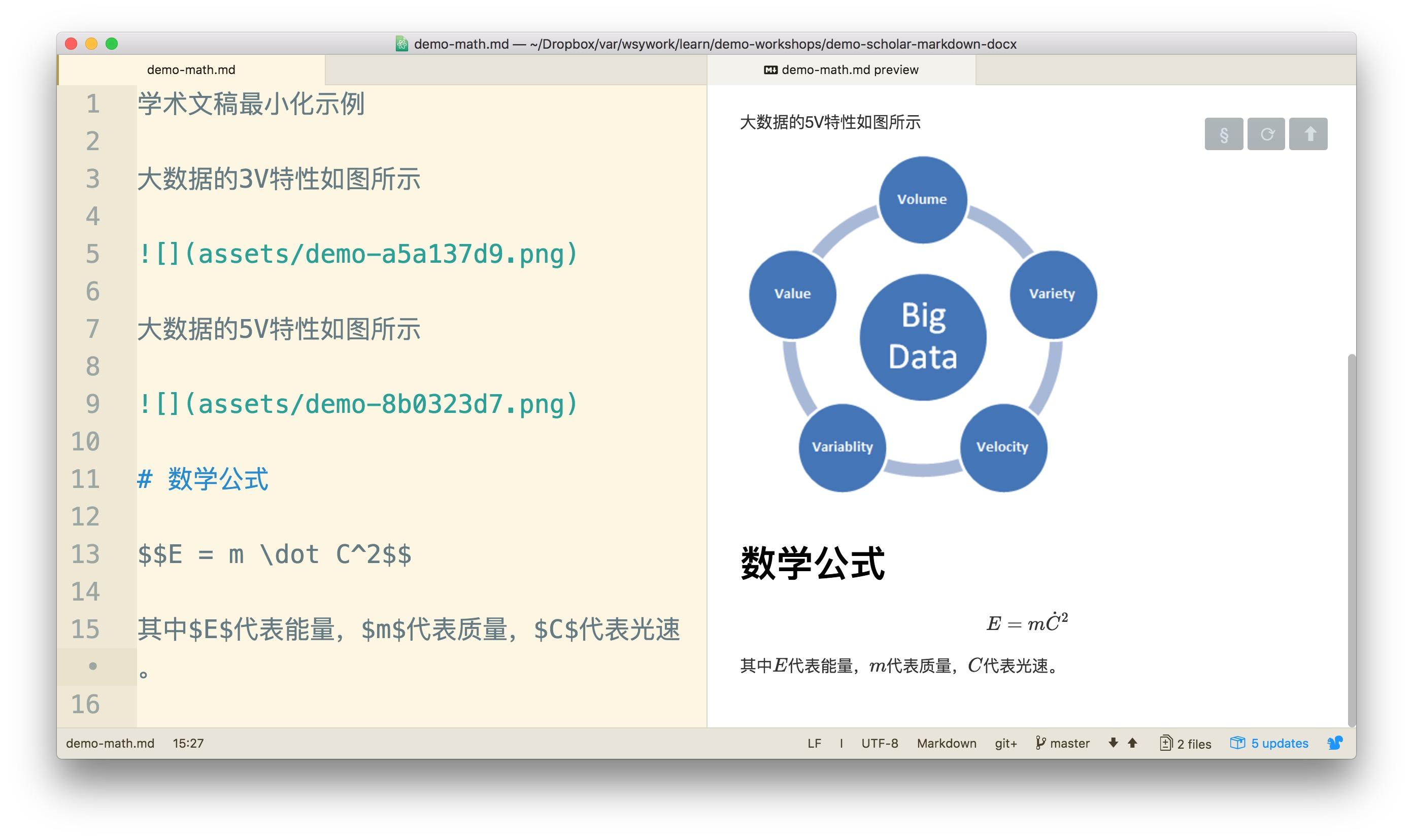
Task: Click the section sign preview button
Action: 1223,134
